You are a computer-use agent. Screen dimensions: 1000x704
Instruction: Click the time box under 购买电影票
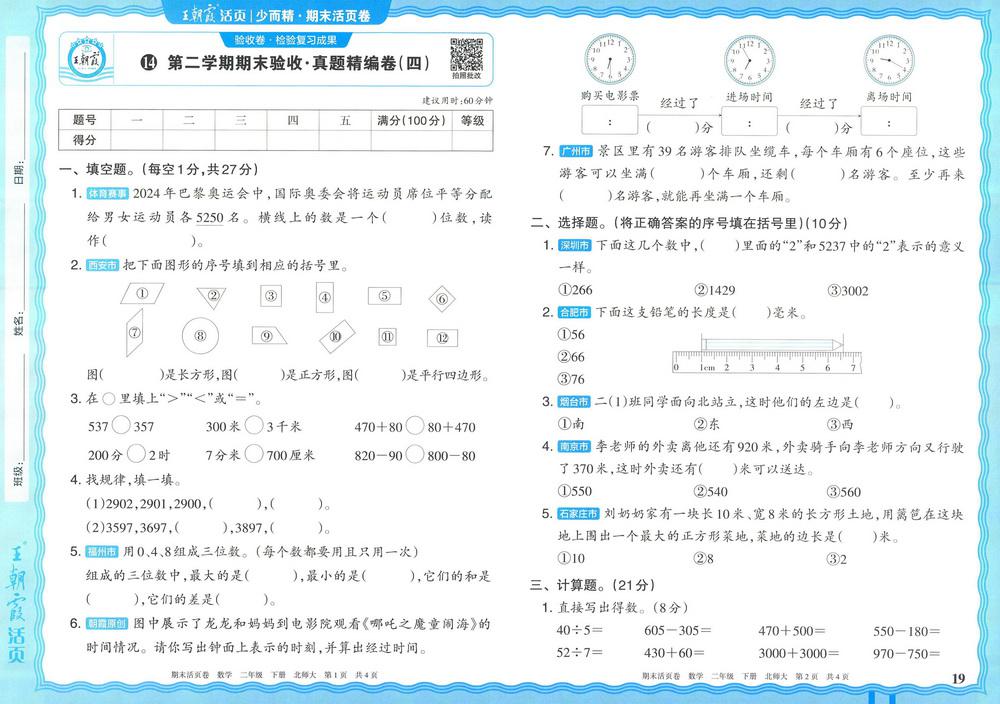(x=610, y=121)
